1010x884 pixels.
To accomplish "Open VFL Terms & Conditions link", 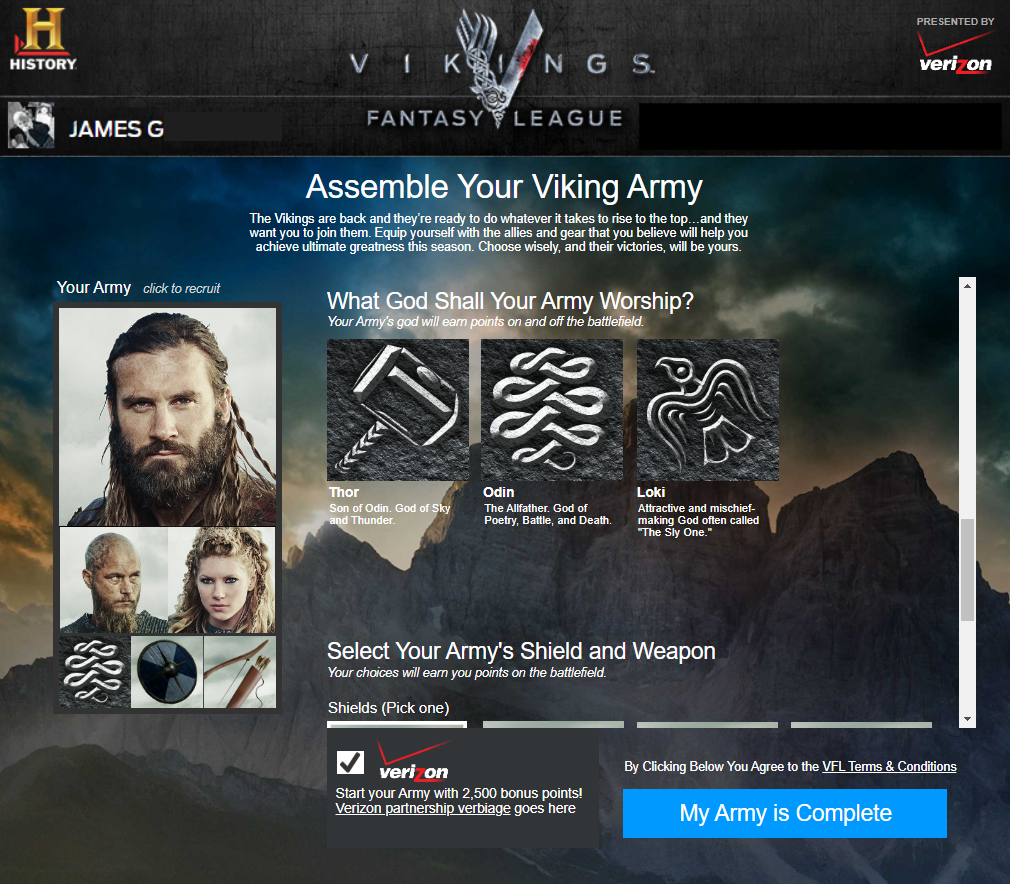I will click(889, 766).
